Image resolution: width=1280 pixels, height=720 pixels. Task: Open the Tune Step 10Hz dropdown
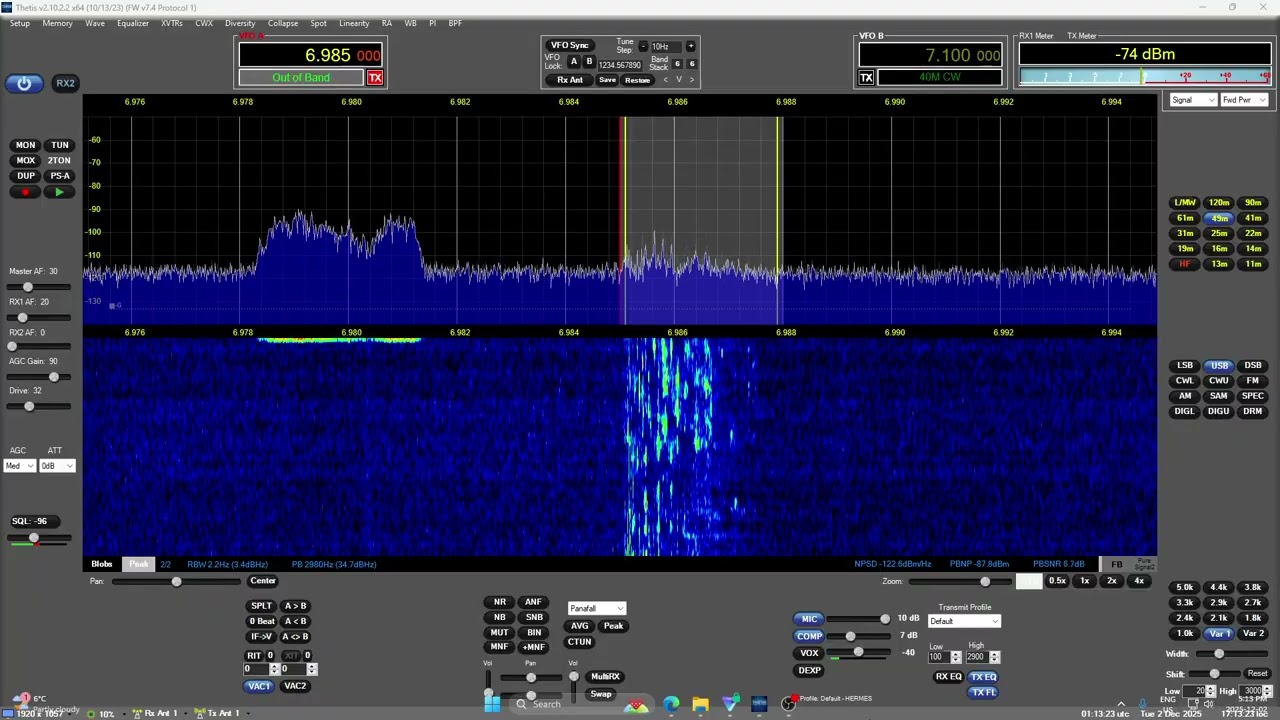pyautogui.click(x=666, y=47)
